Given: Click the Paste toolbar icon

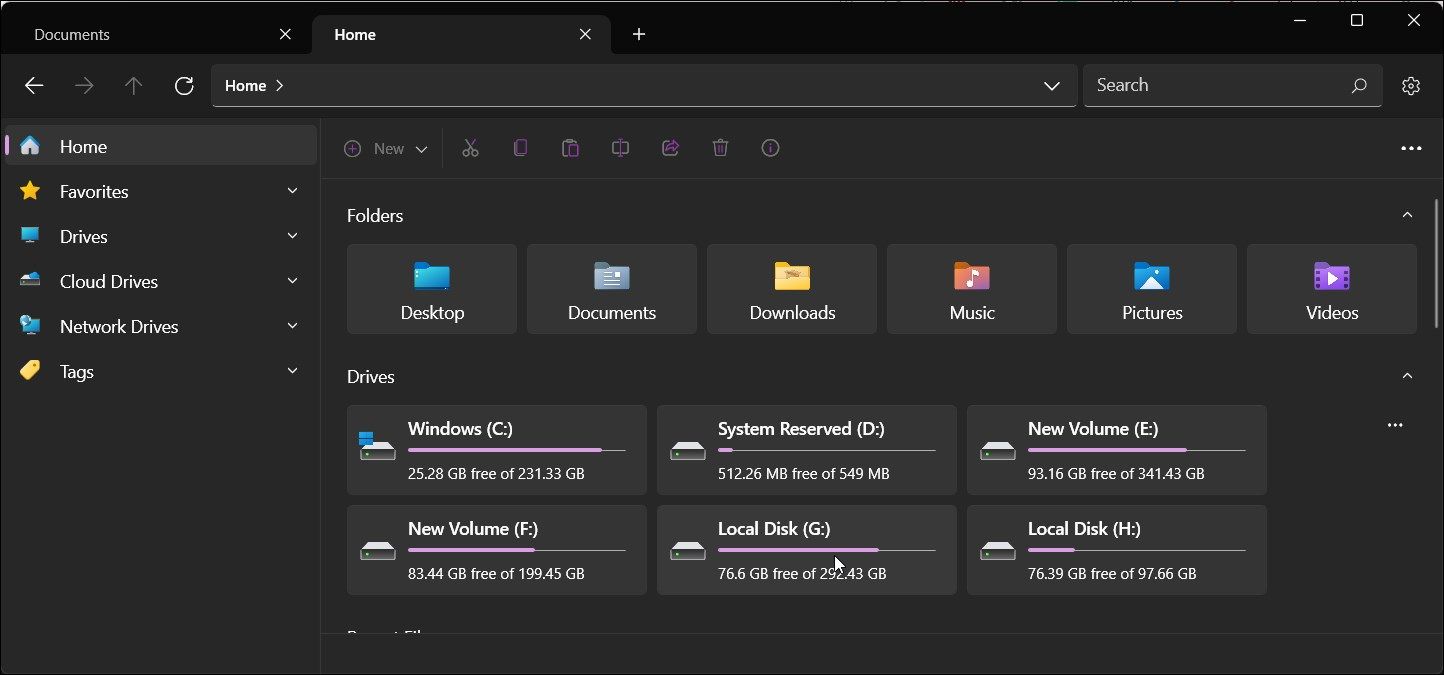Looking at the screenshot, I should [570, 148].
